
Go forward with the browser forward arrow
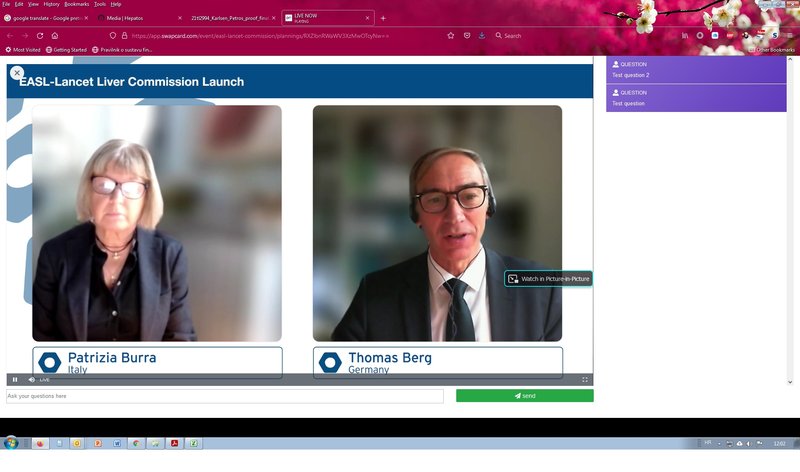click(x=24, y=36)
